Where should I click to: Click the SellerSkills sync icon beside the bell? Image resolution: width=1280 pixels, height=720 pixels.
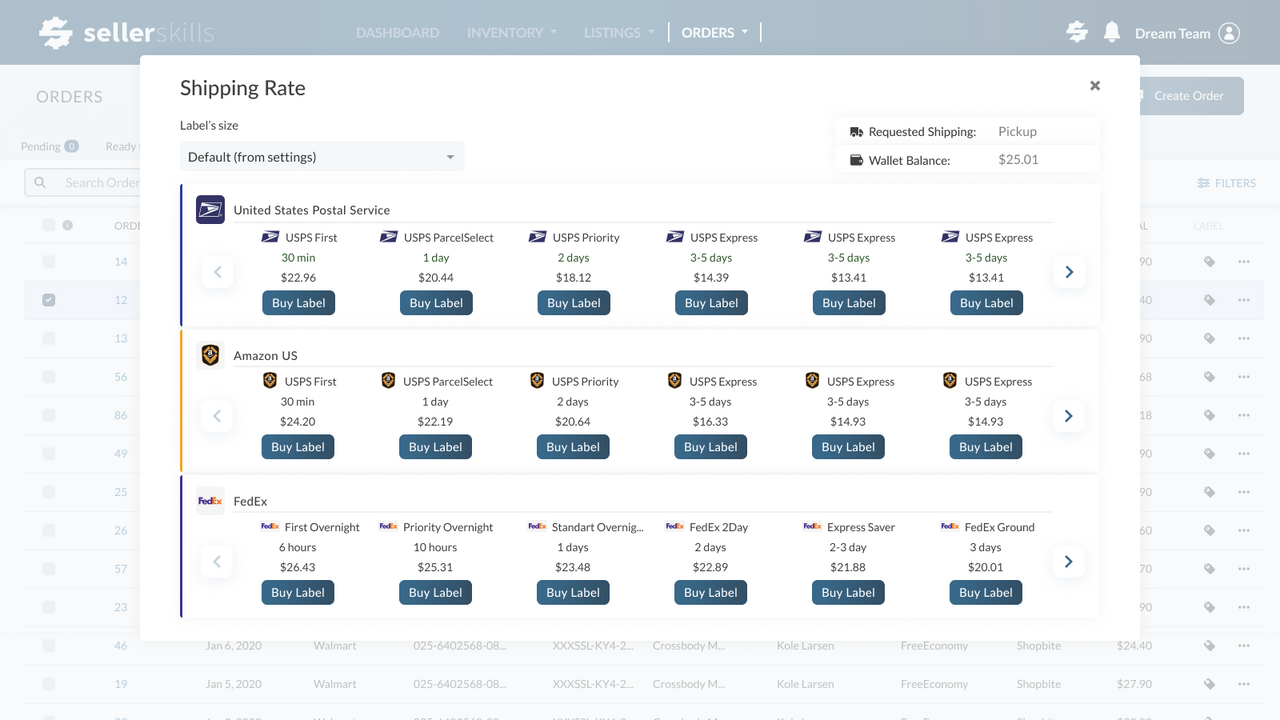coord(1077,32)
